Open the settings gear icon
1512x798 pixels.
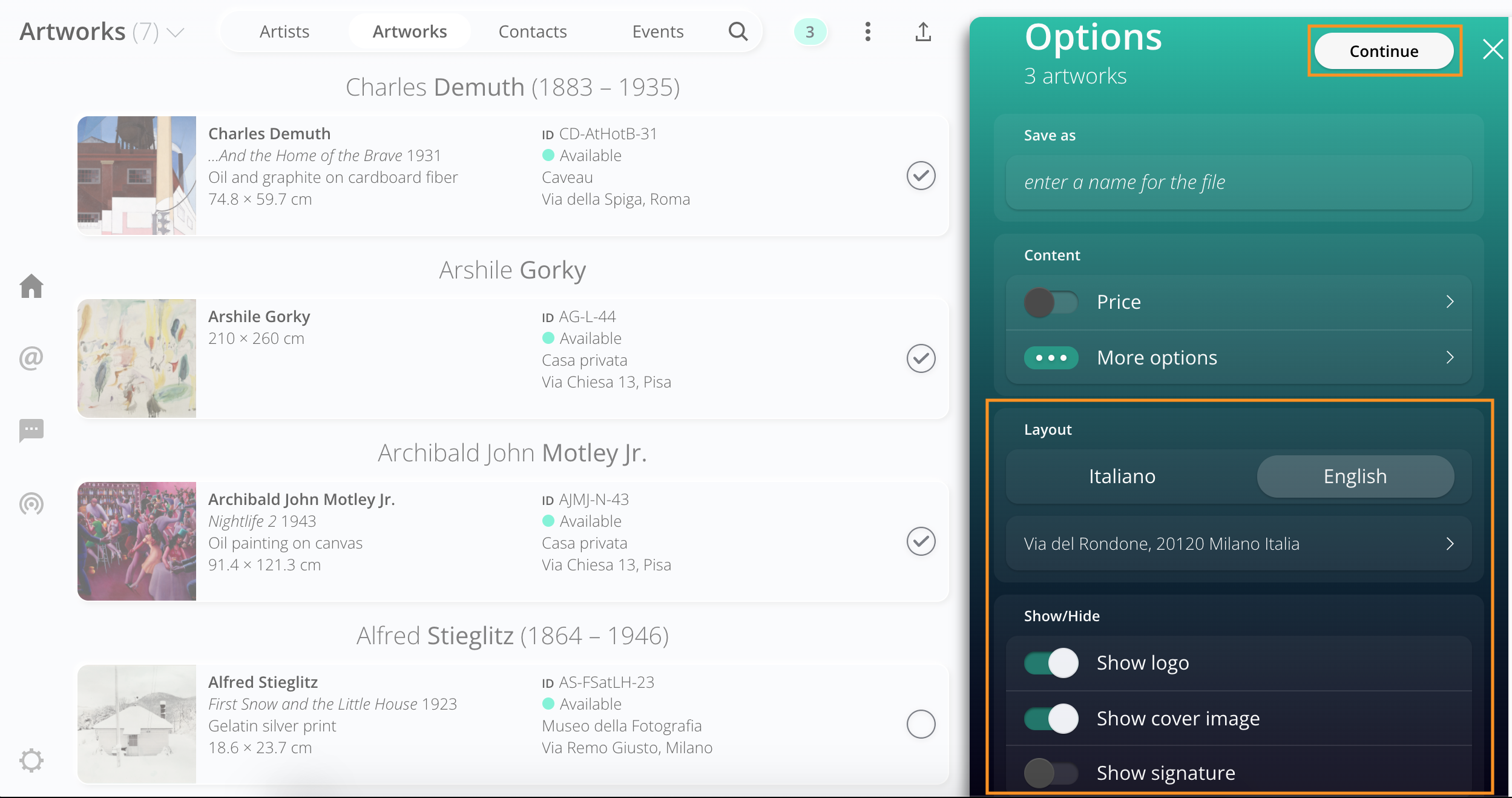point(31,760)
